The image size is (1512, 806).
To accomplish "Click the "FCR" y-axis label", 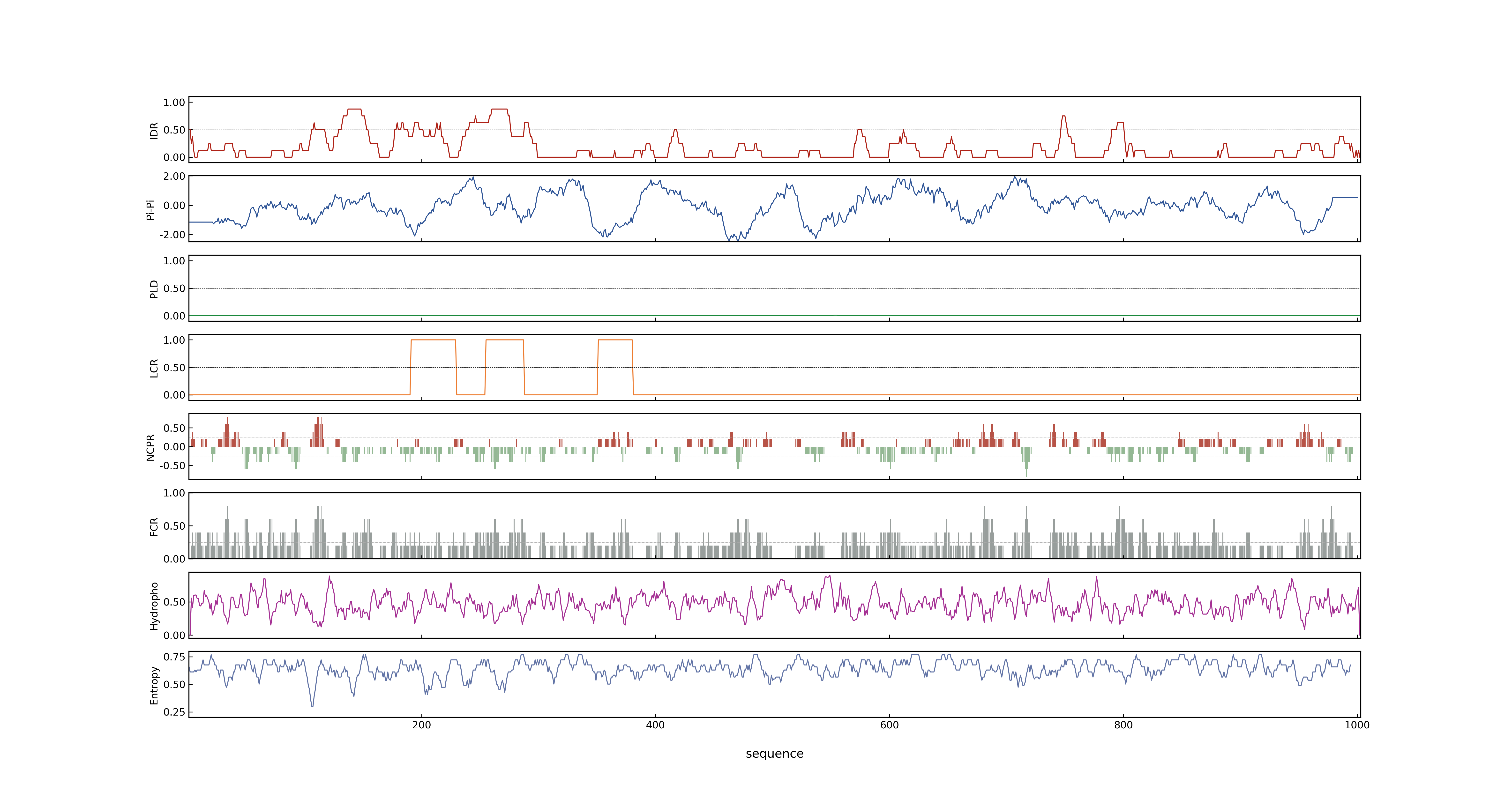I will click(x=154, y=526).
